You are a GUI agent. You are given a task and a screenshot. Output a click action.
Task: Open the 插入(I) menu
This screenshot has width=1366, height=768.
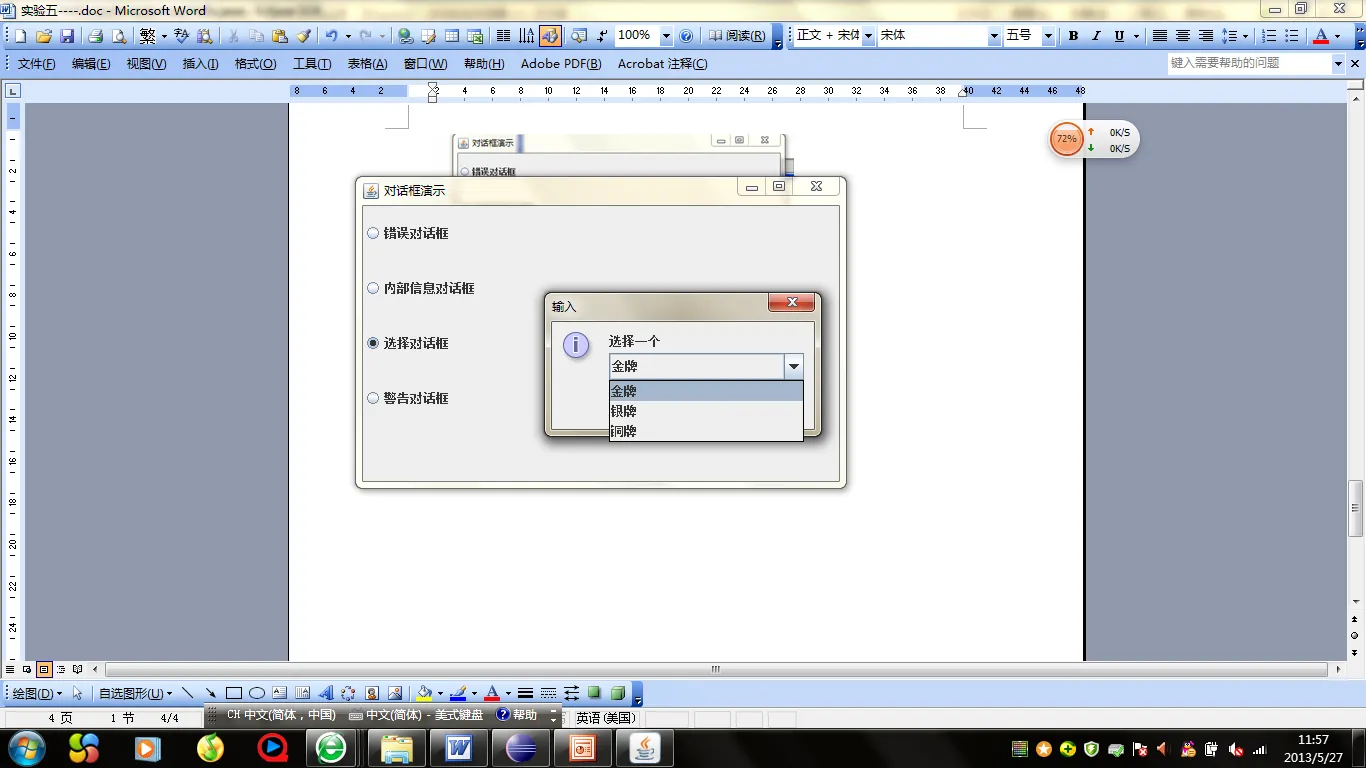[200, 63]
